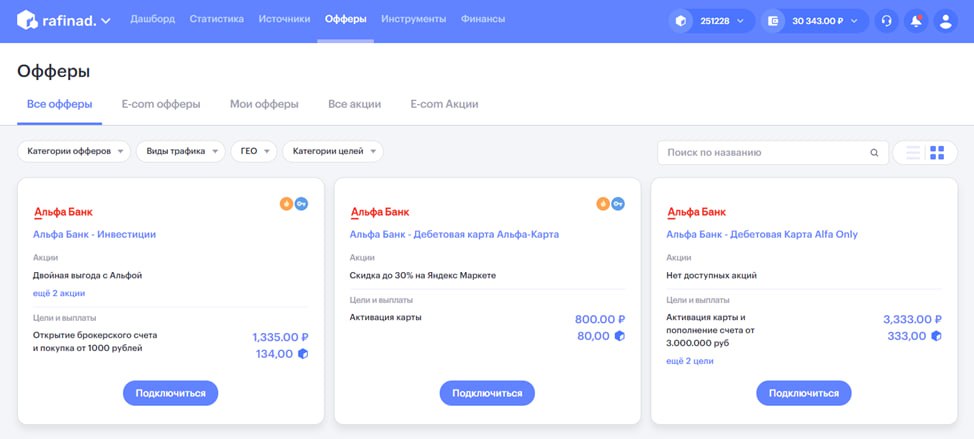Viewport: 974px width, 439px height.
Task: Click Подключиться on the Alfa Only card
Action: point(804,393)
